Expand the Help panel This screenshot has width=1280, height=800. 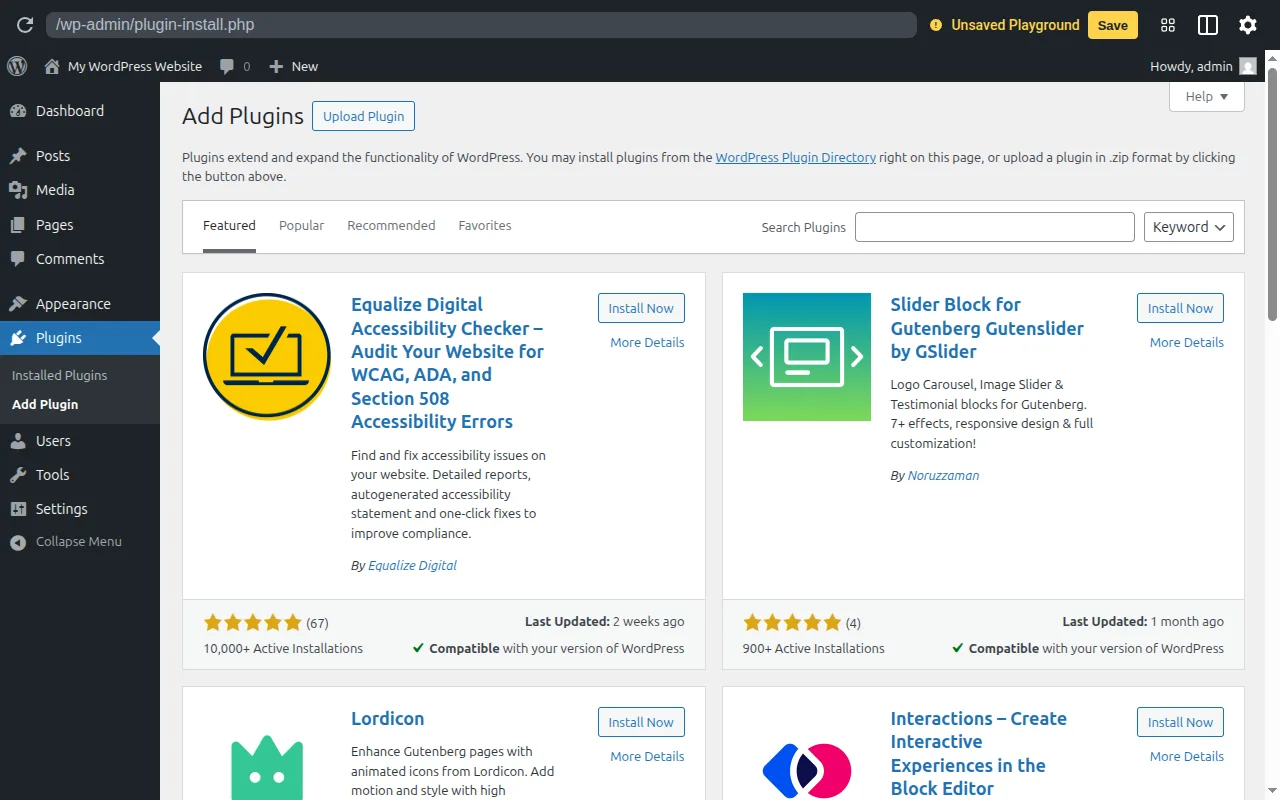pos(1206,96)
